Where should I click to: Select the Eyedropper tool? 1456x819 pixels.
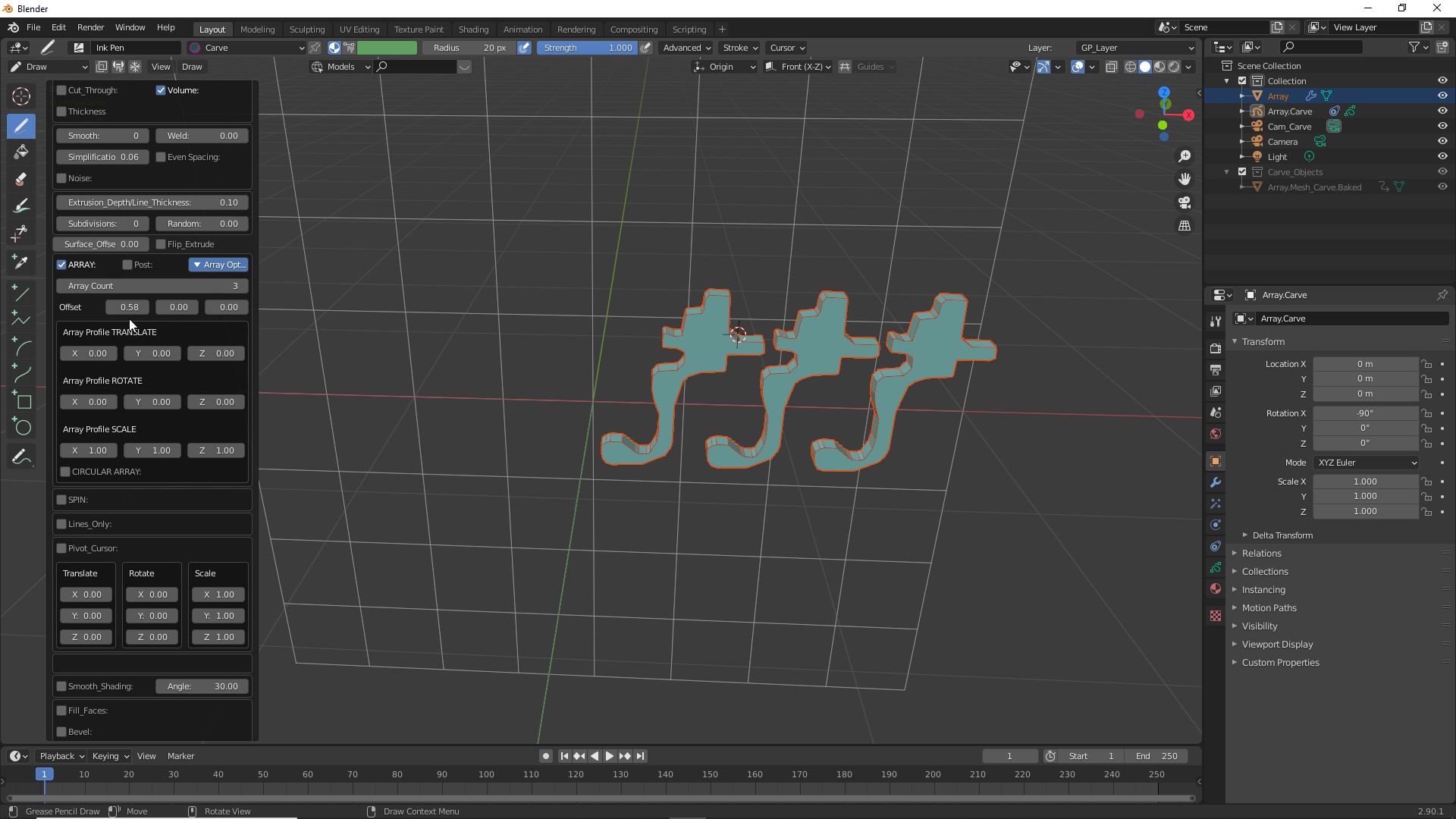pos(21,262)
